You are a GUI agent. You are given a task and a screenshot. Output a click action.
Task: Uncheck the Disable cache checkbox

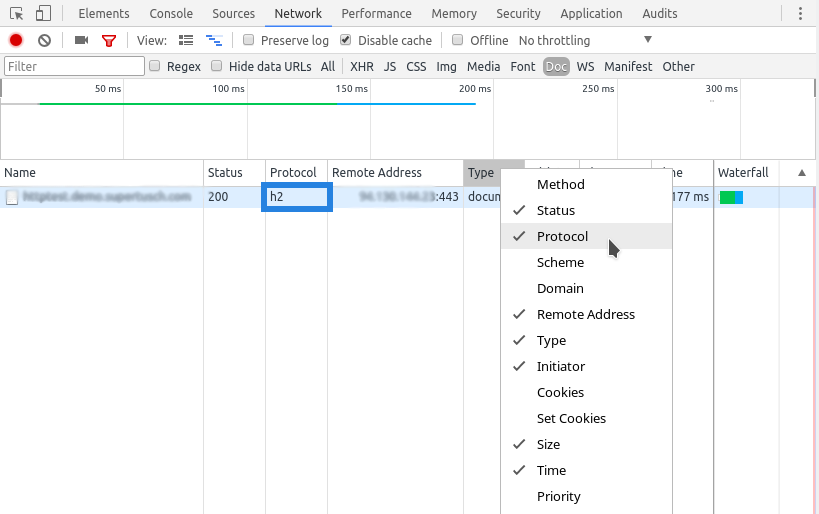coord(346,40)
